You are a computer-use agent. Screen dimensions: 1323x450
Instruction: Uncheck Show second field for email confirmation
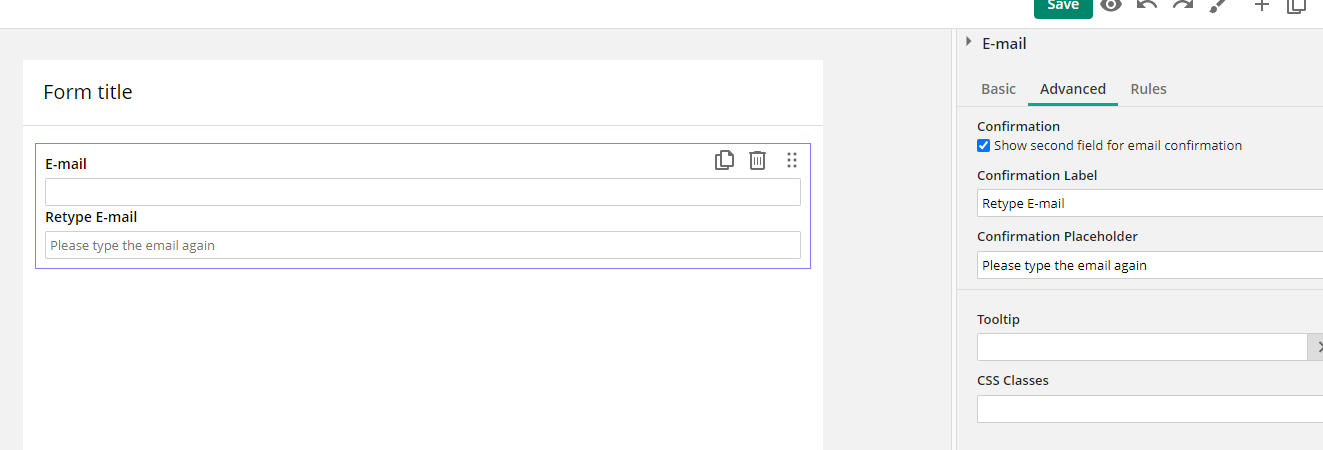[983, 146]
